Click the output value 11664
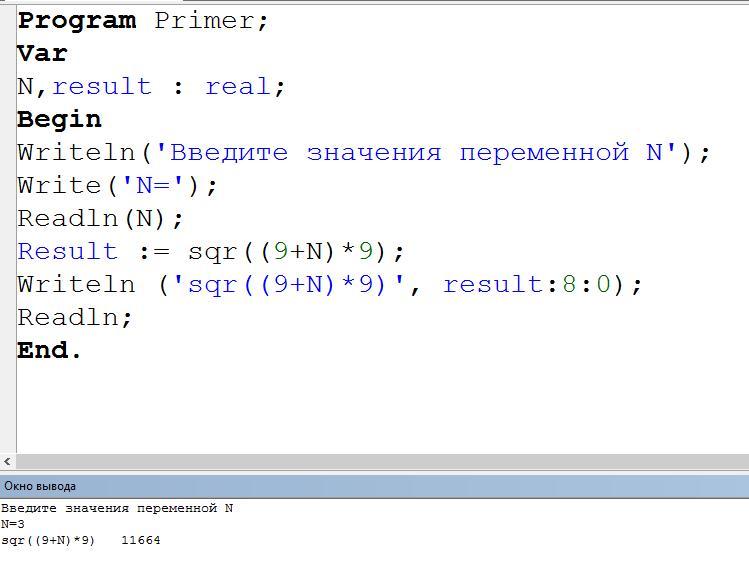Screen dimensions: 749x588 tap(140, 540)
